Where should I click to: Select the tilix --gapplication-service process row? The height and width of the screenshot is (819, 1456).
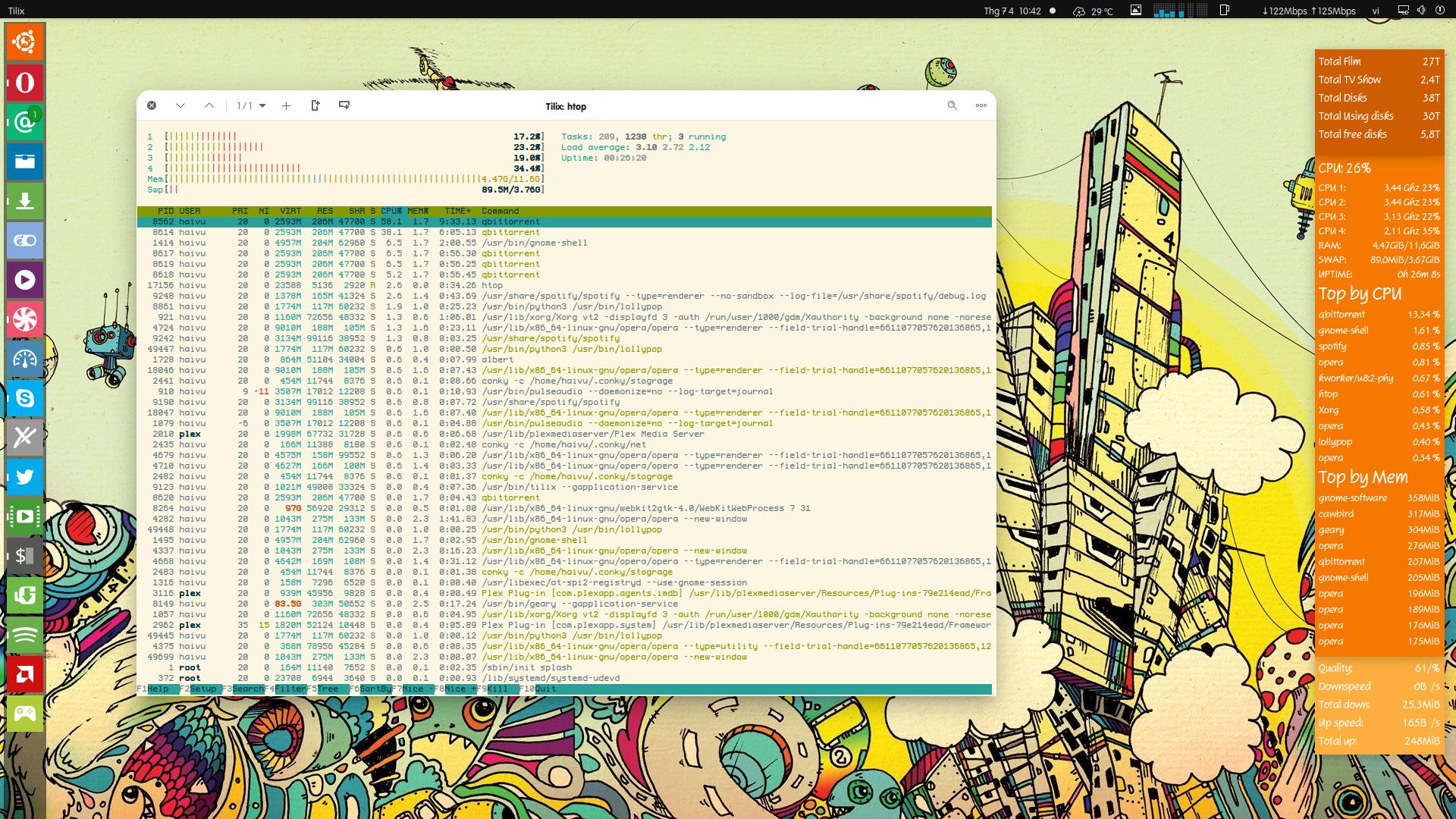[x=564, y=487]
